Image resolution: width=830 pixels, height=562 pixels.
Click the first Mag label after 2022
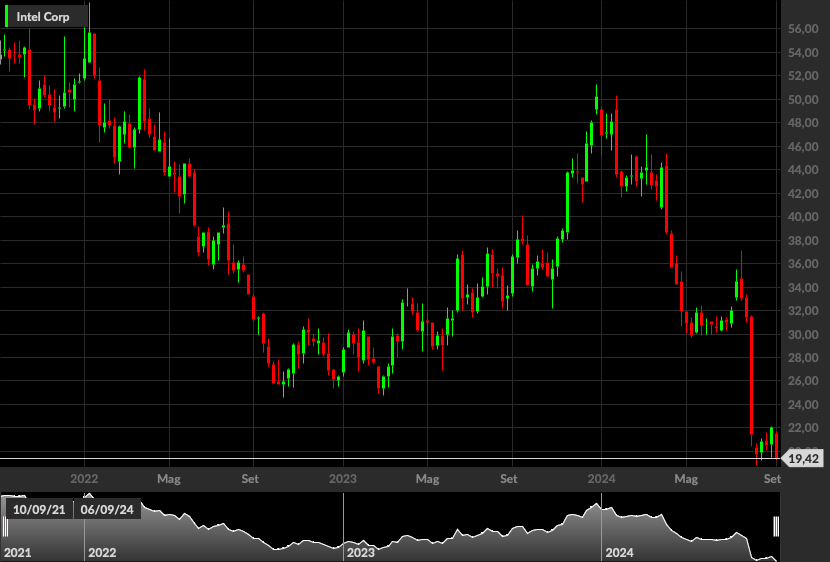(x=169, y=479)
